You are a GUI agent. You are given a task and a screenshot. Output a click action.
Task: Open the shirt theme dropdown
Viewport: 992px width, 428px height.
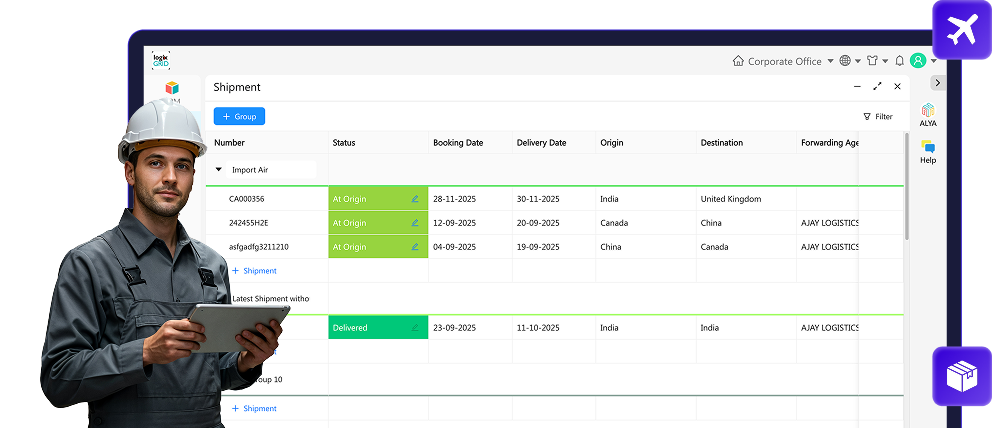coord(873,61)
